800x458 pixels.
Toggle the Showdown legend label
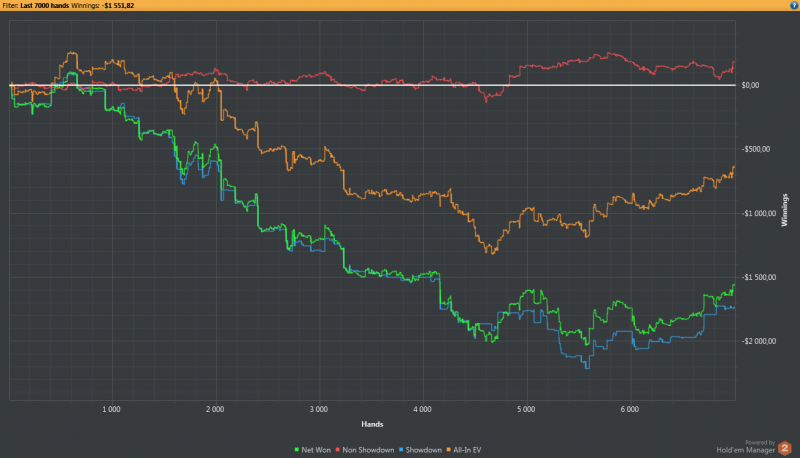coord(423,450)
